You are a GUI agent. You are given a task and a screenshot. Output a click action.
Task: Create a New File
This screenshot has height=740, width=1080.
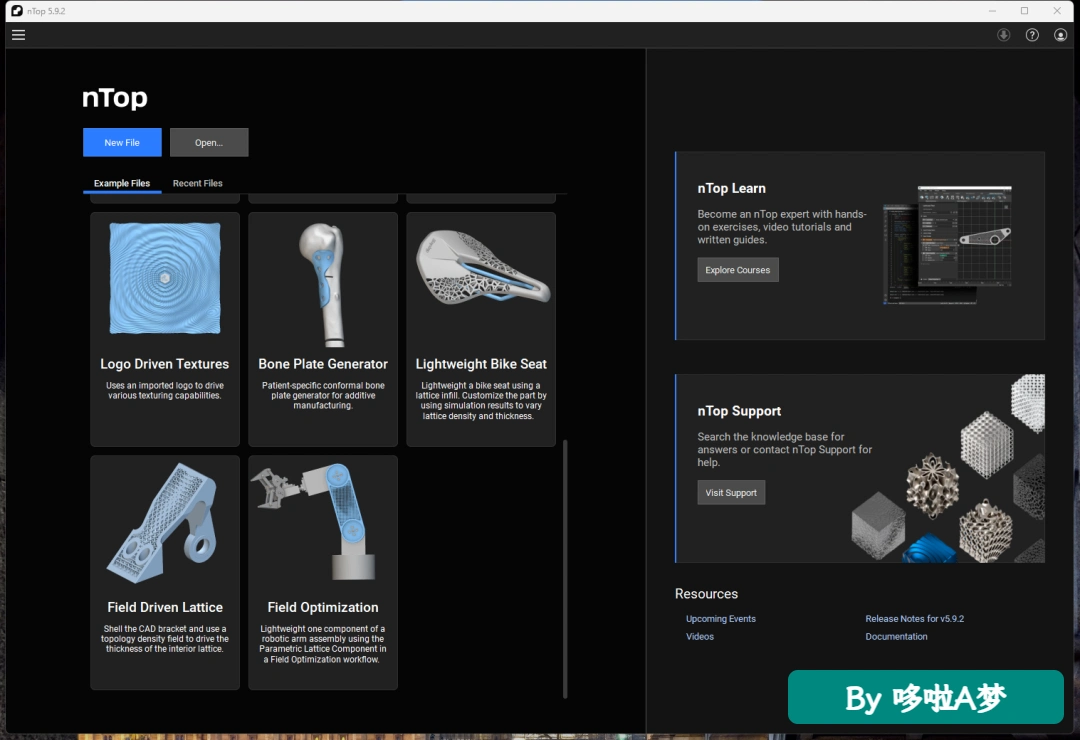[x=123, y=143]
